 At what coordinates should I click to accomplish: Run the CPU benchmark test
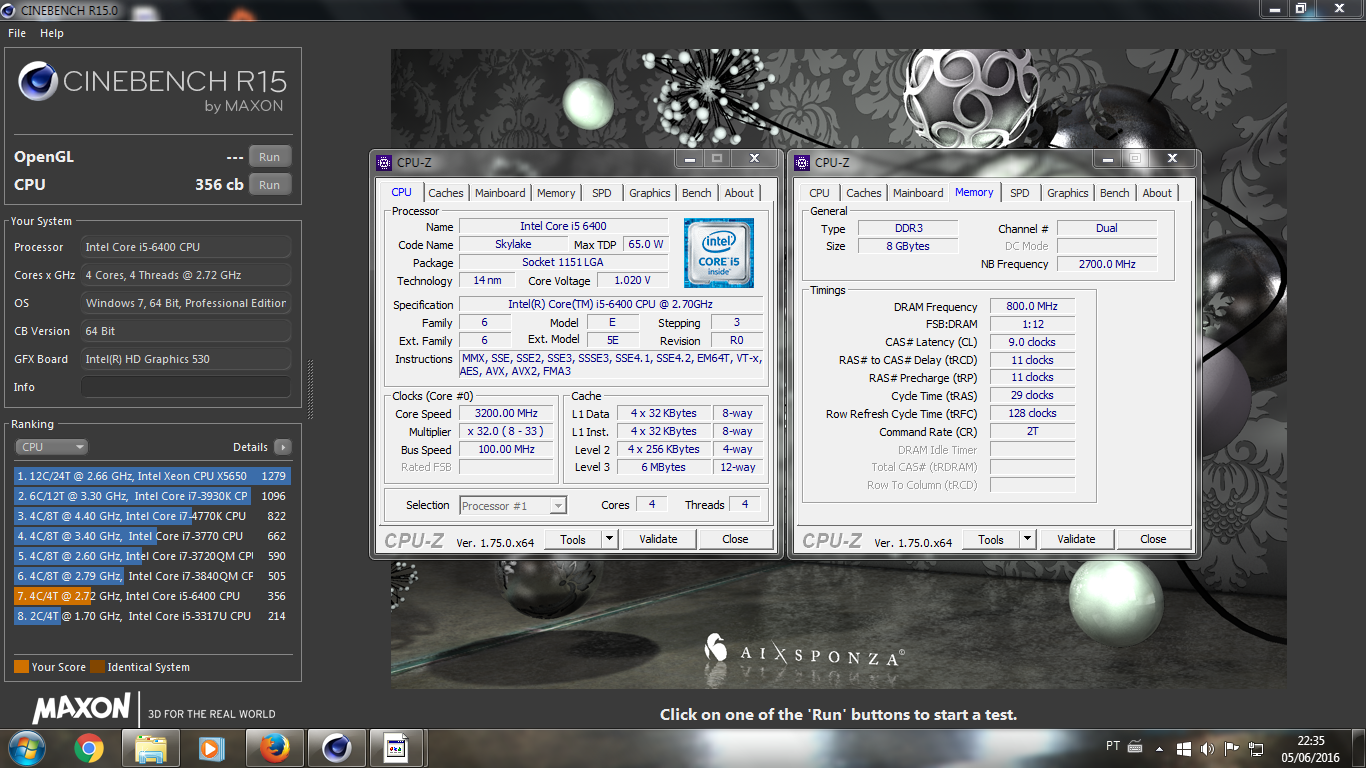[x=270, y=185]
